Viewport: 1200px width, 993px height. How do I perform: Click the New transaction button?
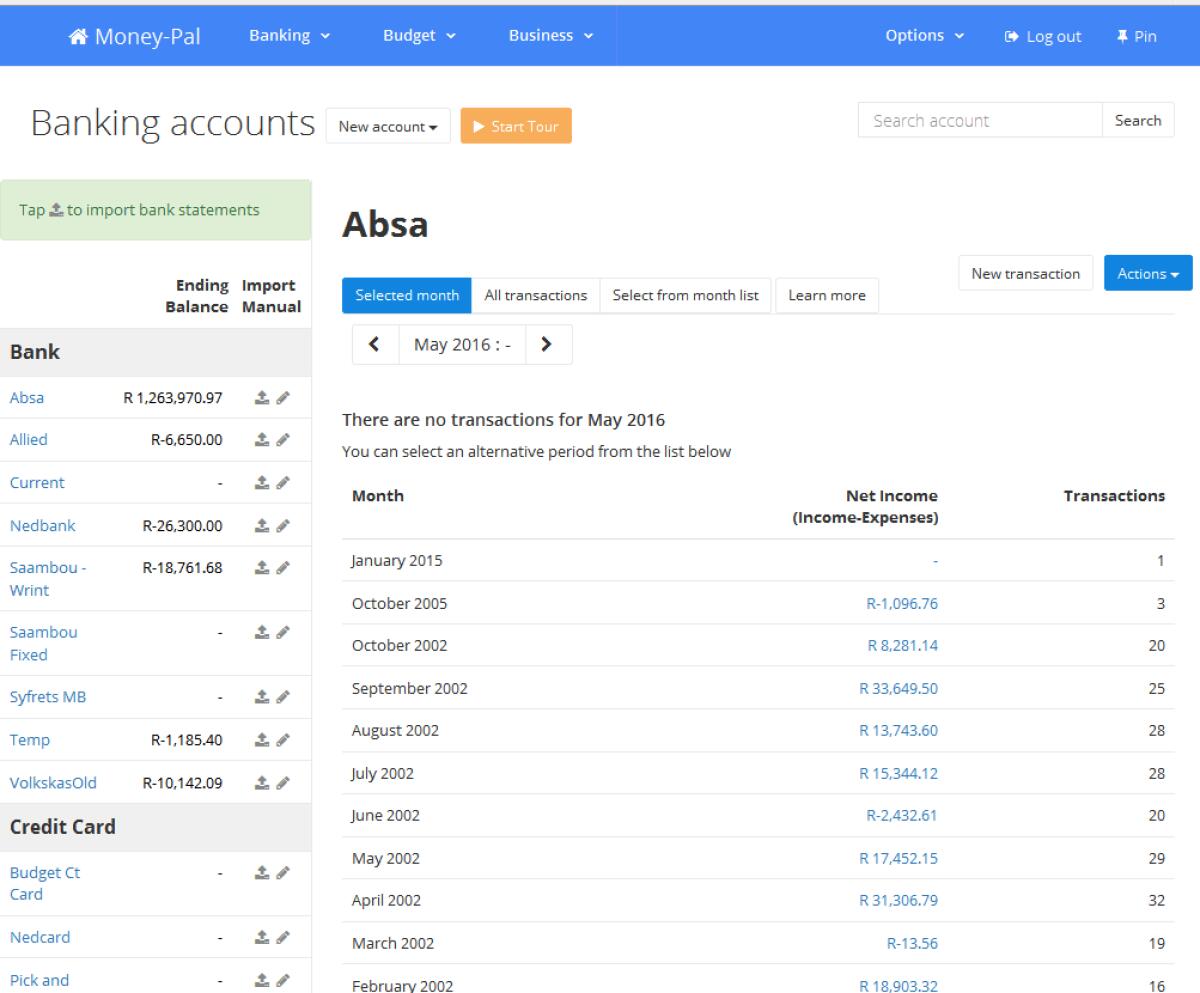pos(1025,274)
